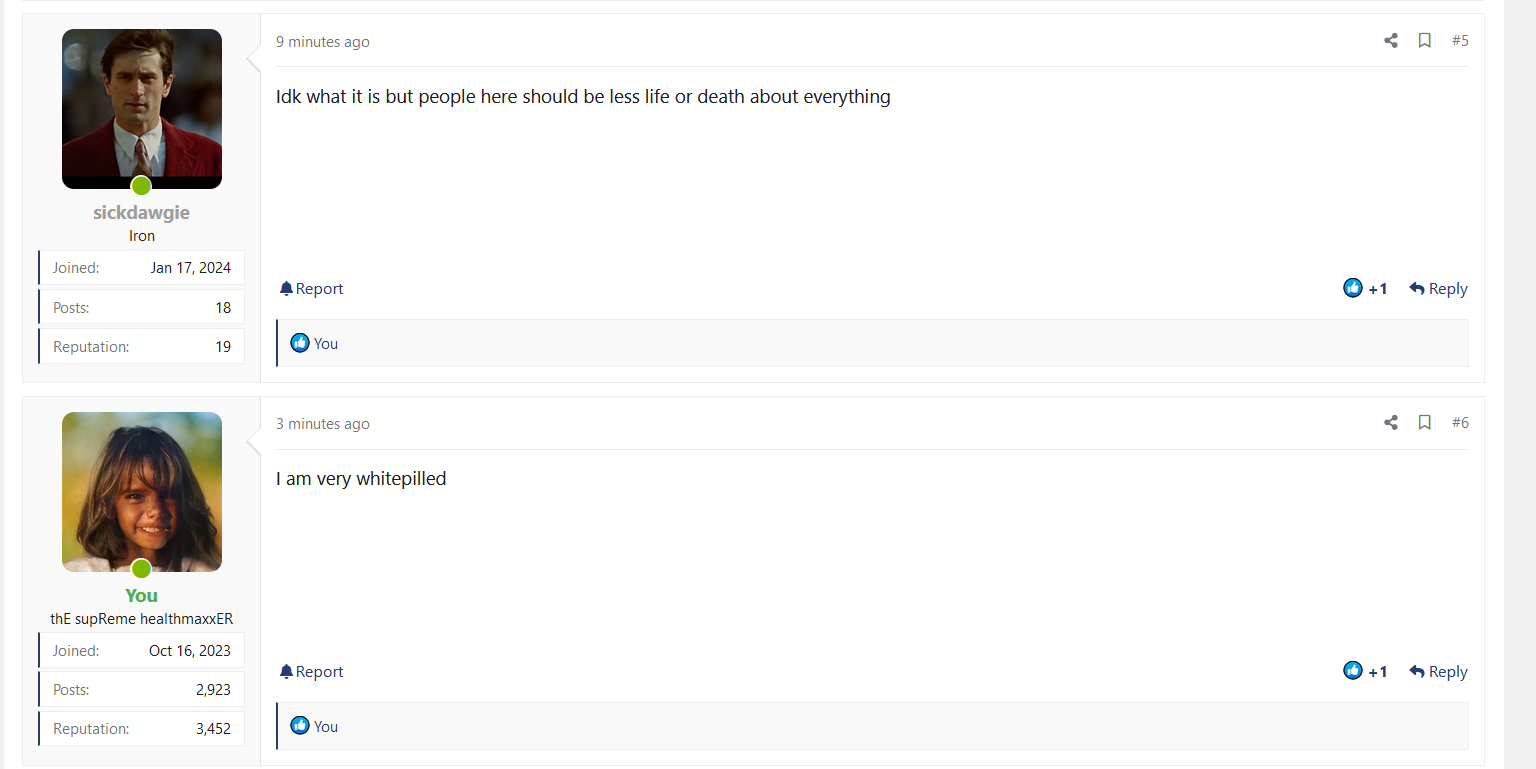The image size is (1536, 769).
Task: Click 'You' in post #5 likes bar
Action: pos(326,344)
